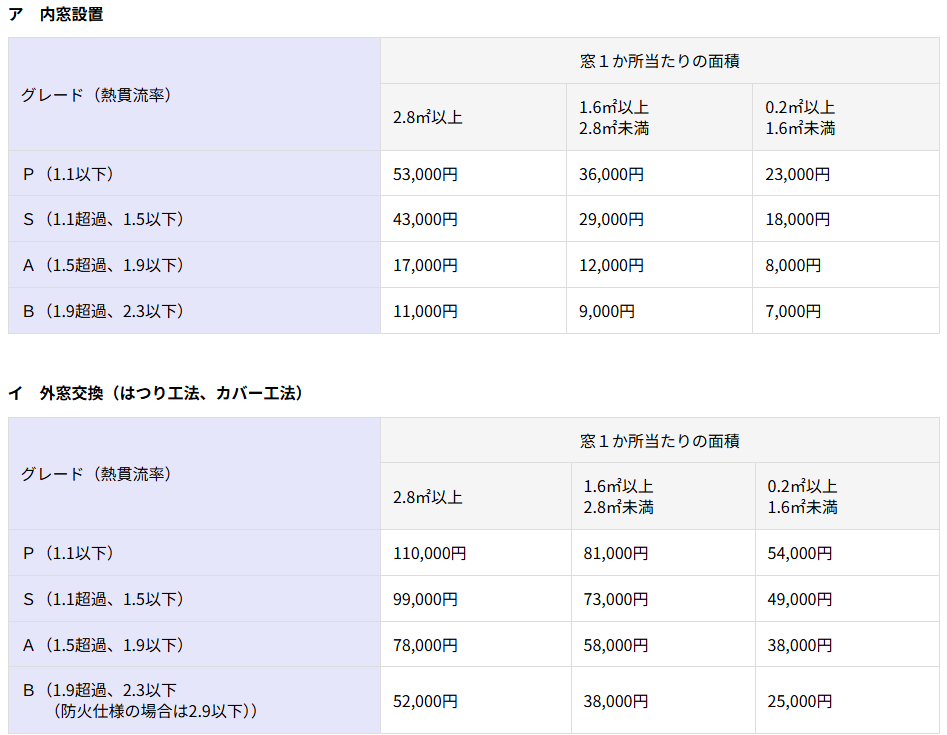The image size is (947, 735).
Task: Click grade S label in 外窓交換 table
Action: point(103,599)
